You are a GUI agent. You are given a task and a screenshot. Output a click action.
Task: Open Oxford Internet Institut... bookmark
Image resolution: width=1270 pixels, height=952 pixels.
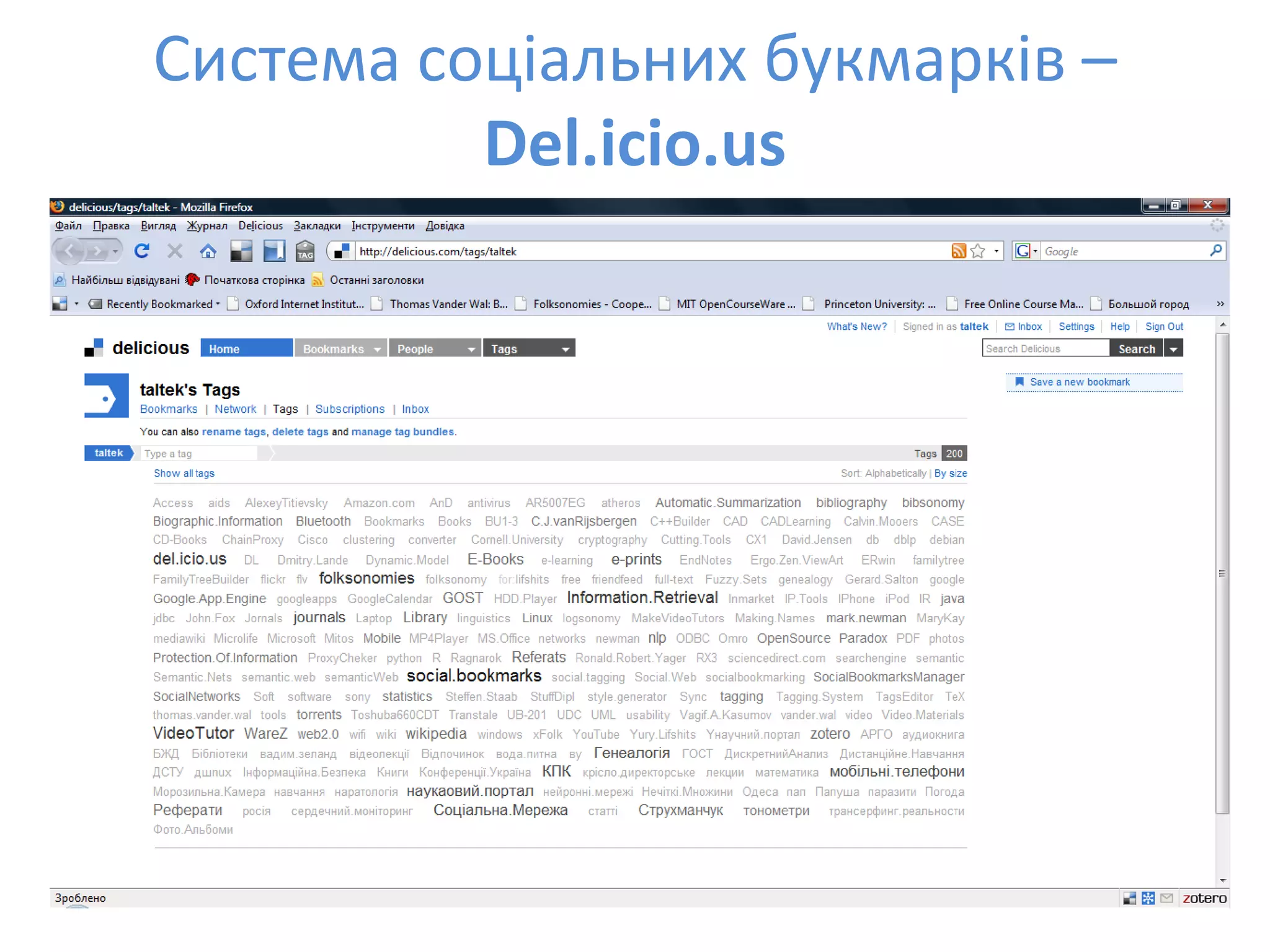pos(296,304)
